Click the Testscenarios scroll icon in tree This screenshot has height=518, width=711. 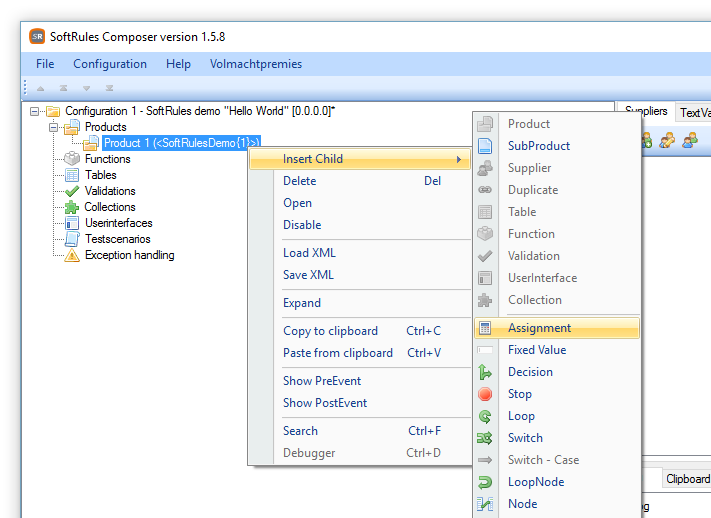tap(72, 239)
